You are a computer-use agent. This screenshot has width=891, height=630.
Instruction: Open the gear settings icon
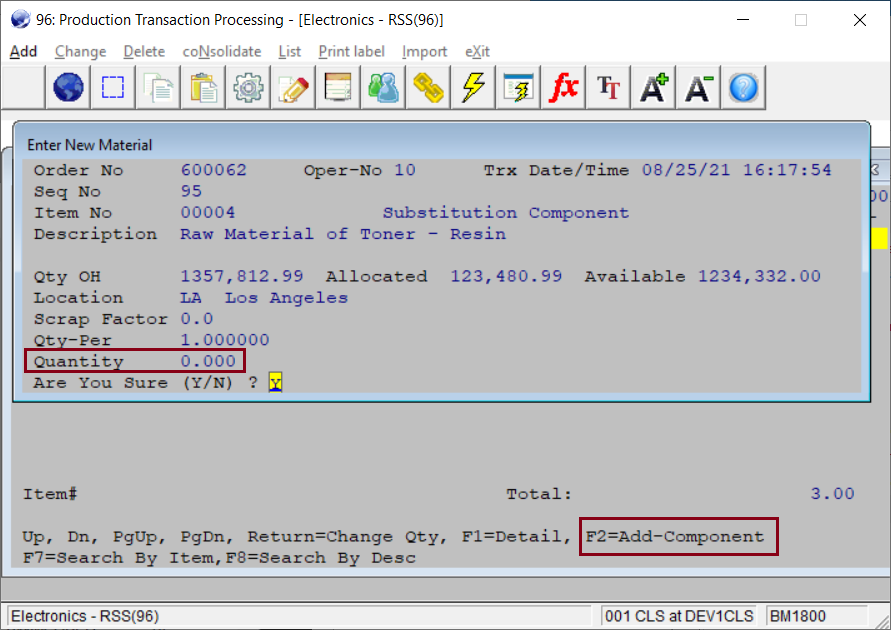click(248, 87)
